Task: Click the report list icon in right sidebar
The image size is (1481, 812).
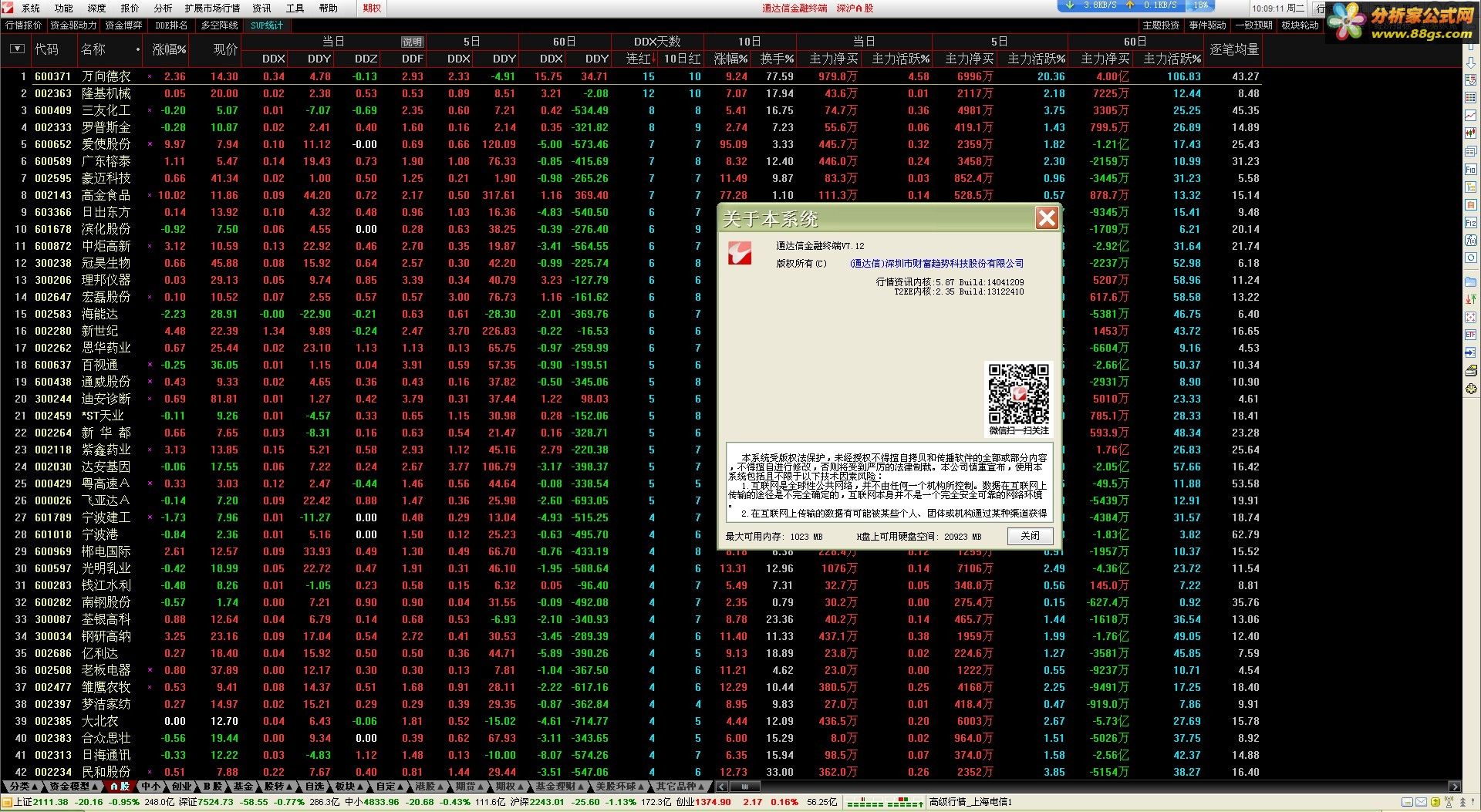Action: (x=1470, y=79)
